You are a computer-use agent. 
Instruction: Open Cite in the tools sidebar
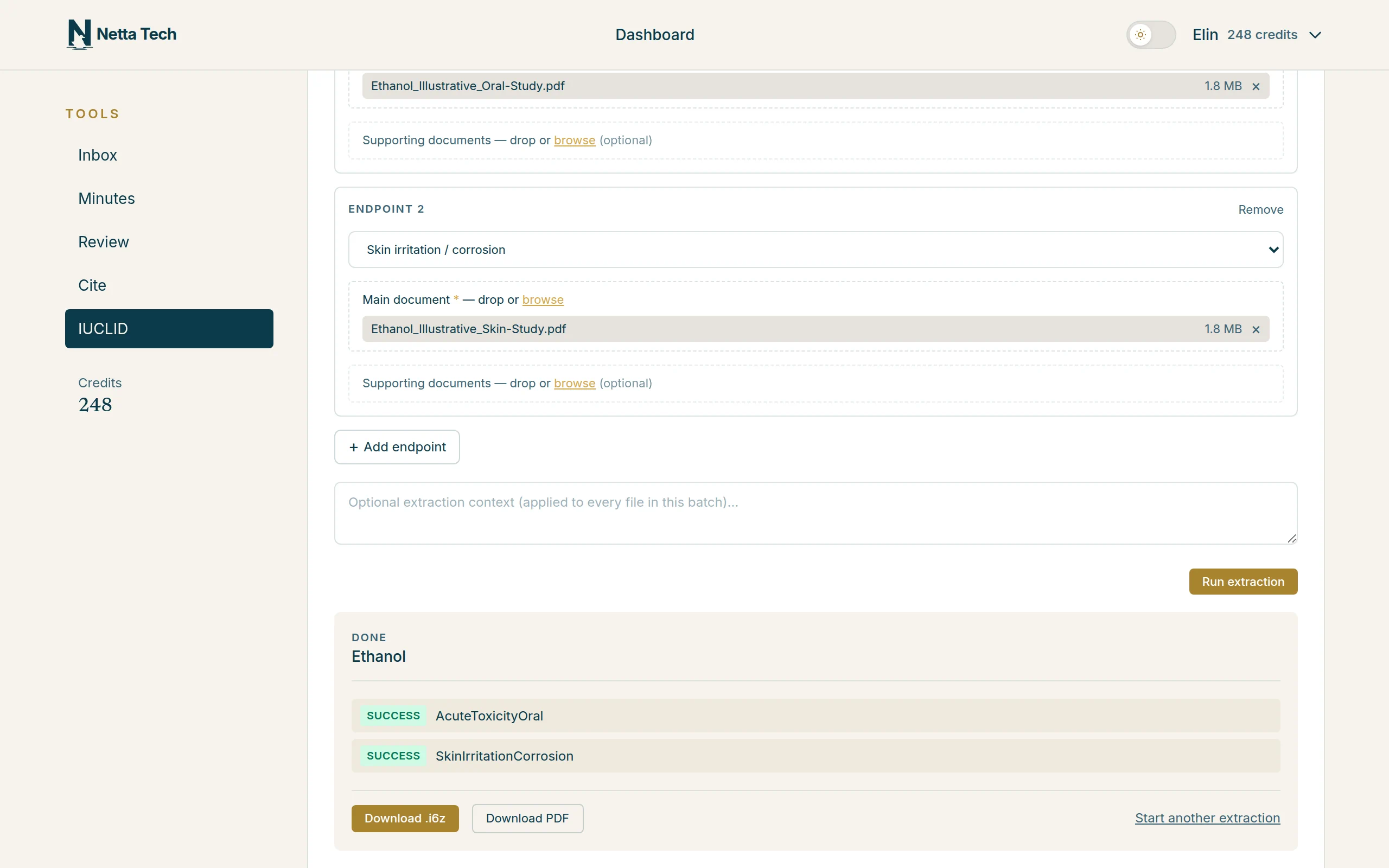coord(92,285)
